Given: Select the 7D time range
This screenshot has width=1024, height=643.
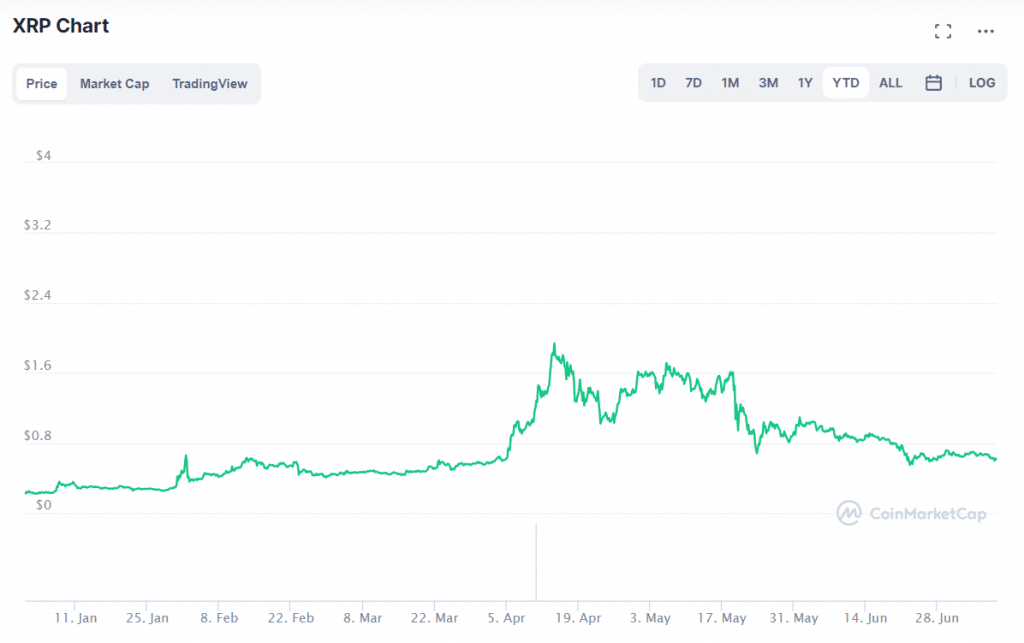Looking at the screenshot, I should 693,83.
